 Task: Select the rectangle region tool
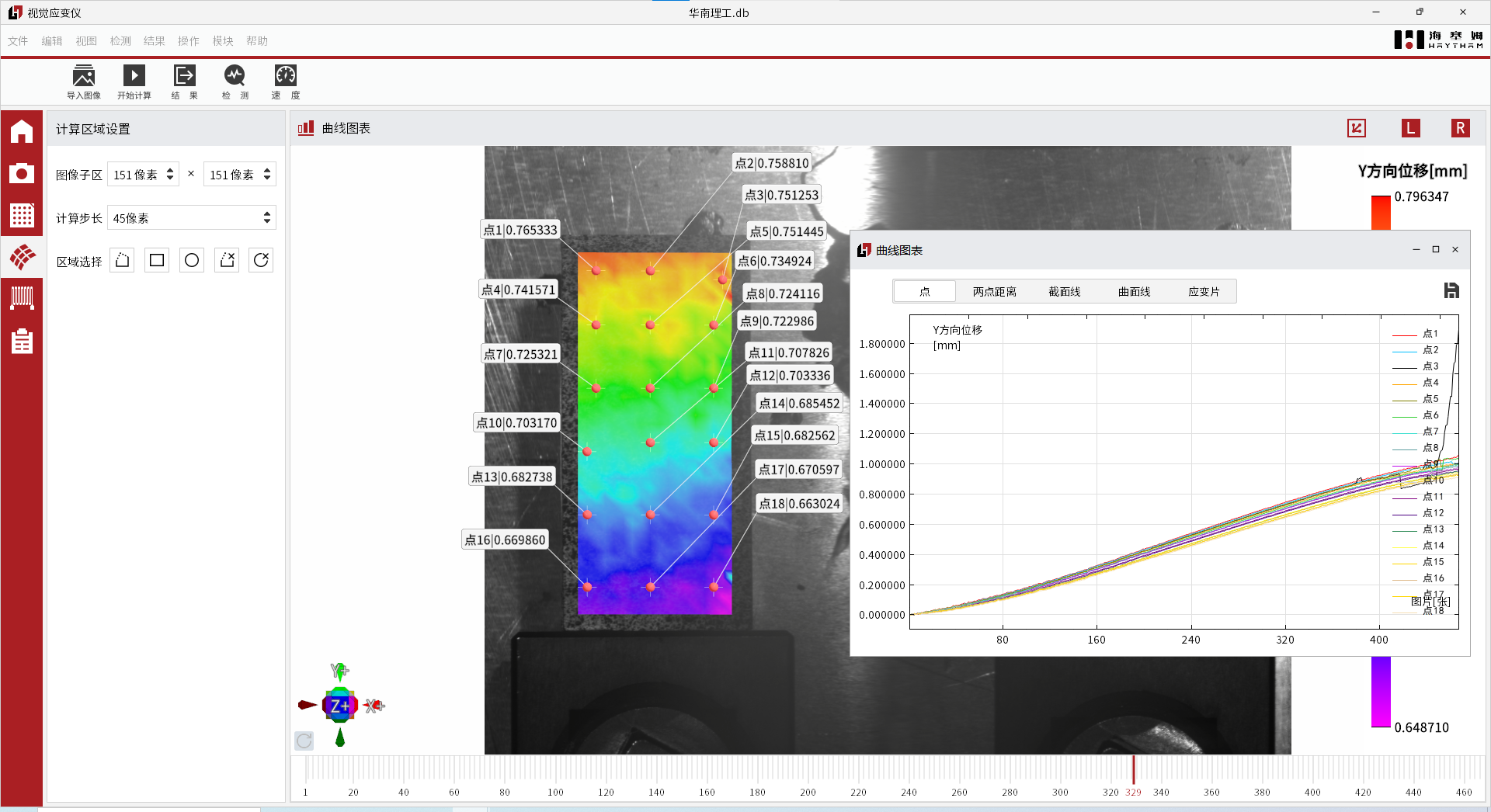click(x=157, y=260)
